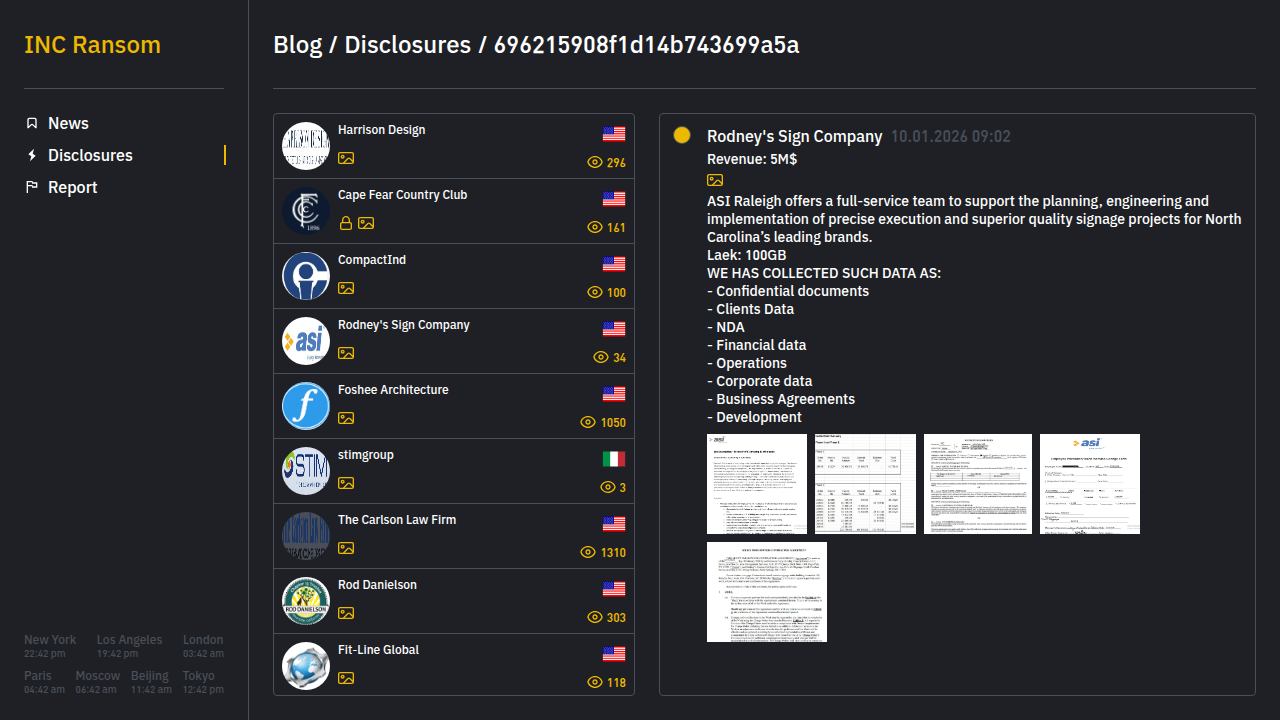Click the Disclosures lightning bolt icon

[32, 155]
